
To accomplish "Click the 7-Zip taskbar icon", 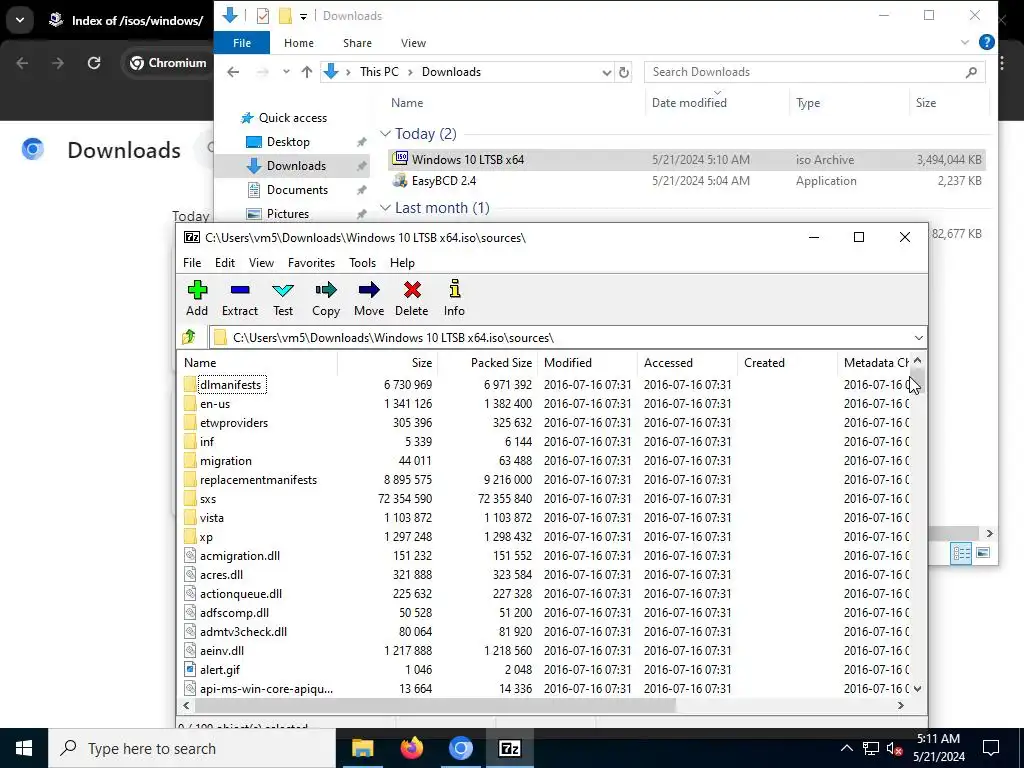I will point(509,748).
